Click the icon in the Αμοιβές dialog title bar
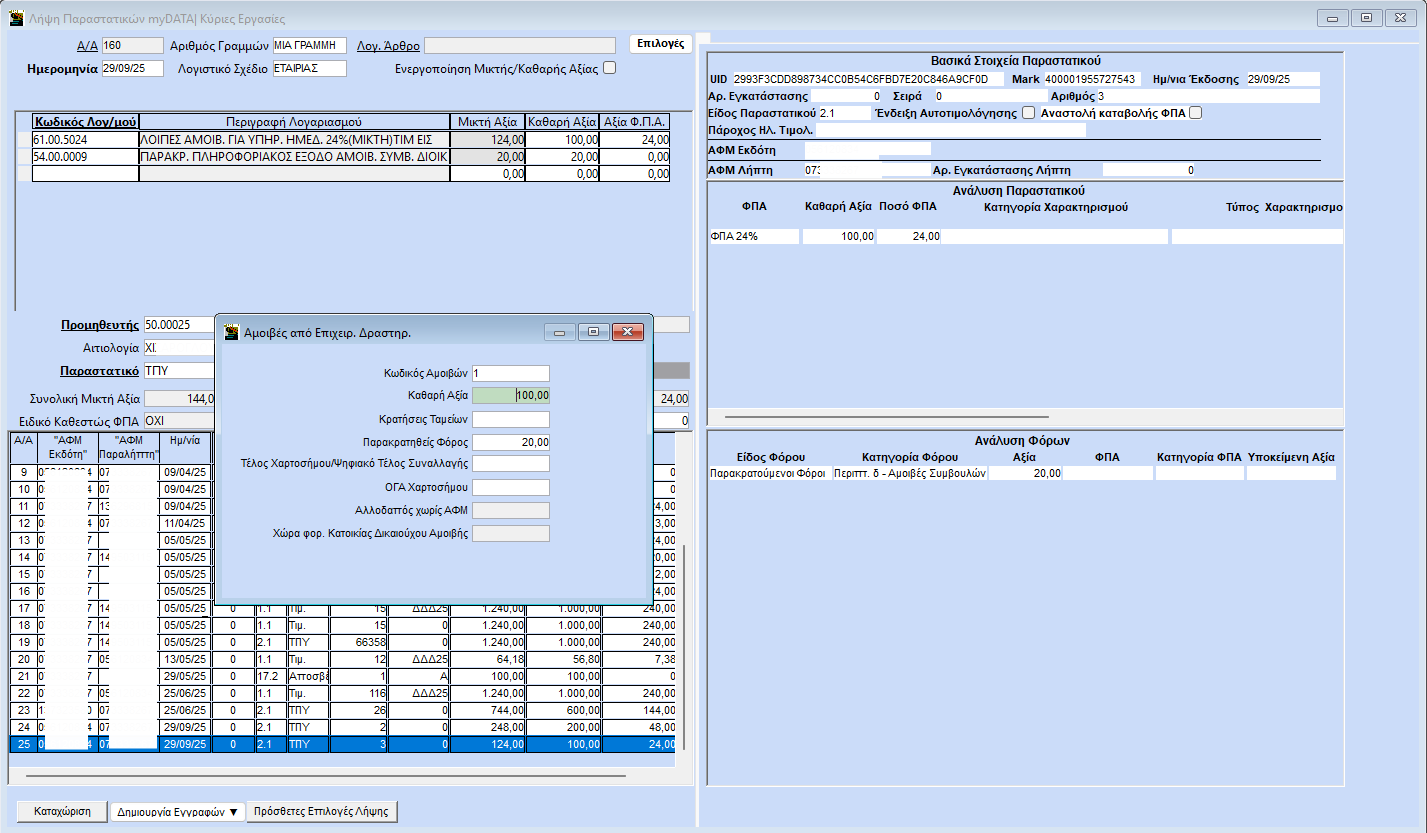 coord(231,332)
